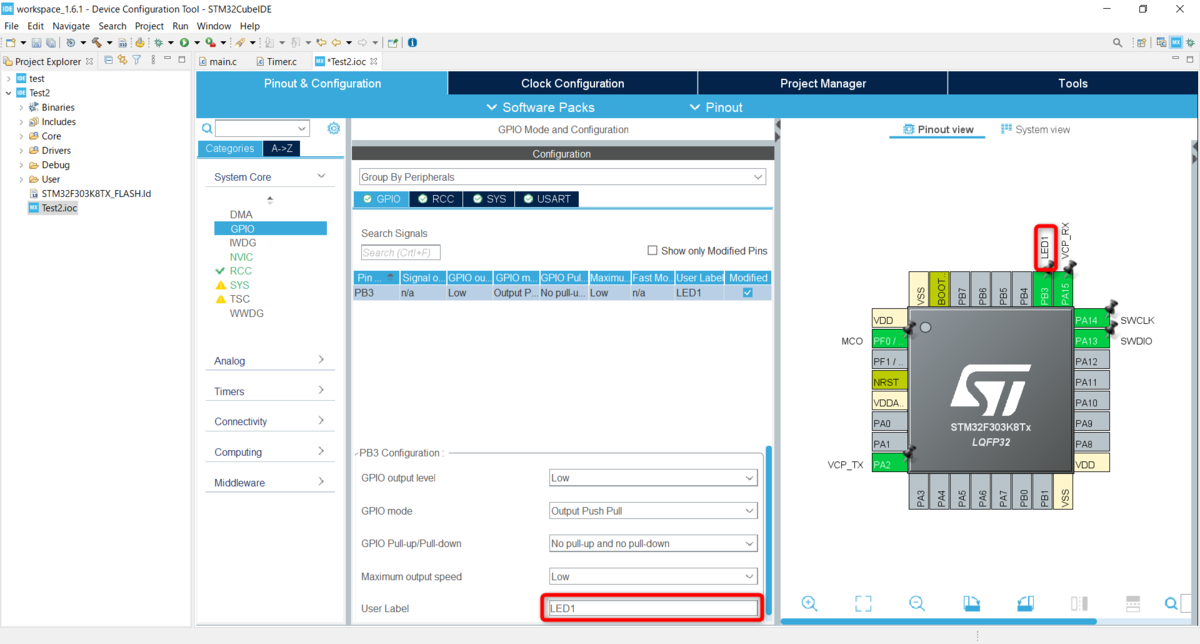Collapse all in Project Explorer

coord(108,61)
